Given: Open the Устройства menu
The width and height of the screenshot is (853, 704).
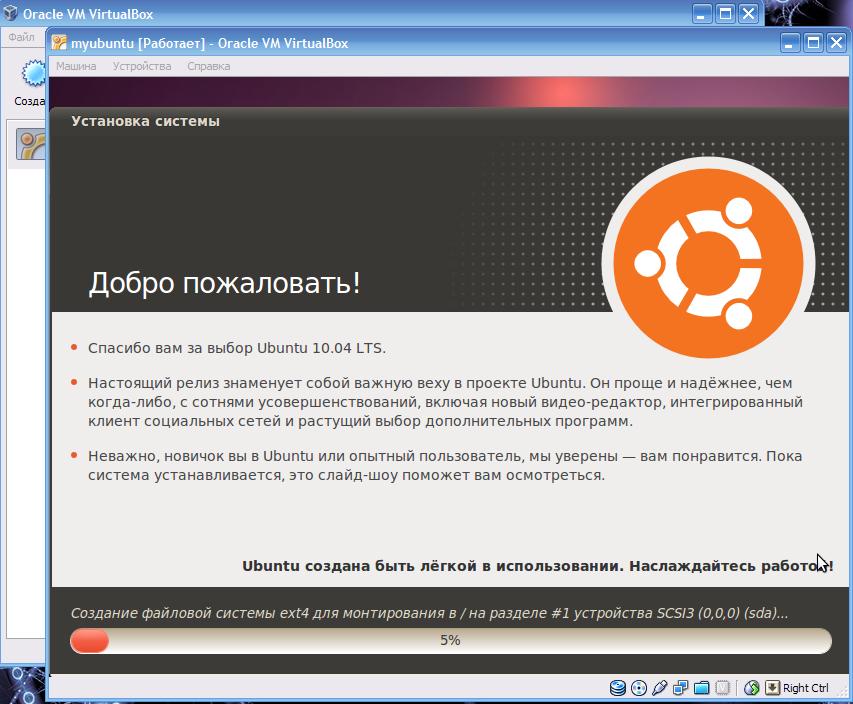Looking at the screenshot, I should coord(142,66).
